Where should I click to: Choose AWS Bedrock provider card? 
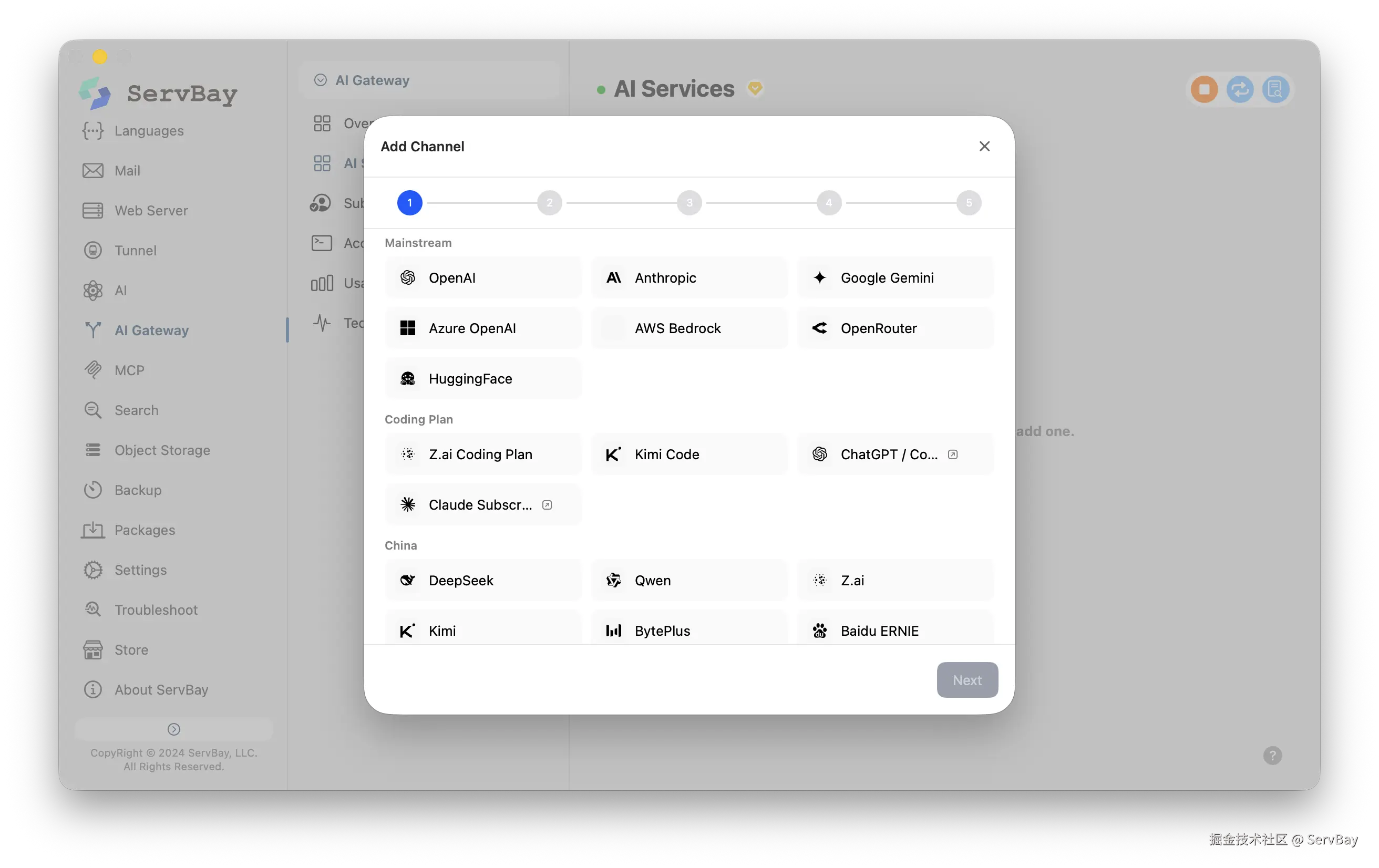tap(689, 328)
